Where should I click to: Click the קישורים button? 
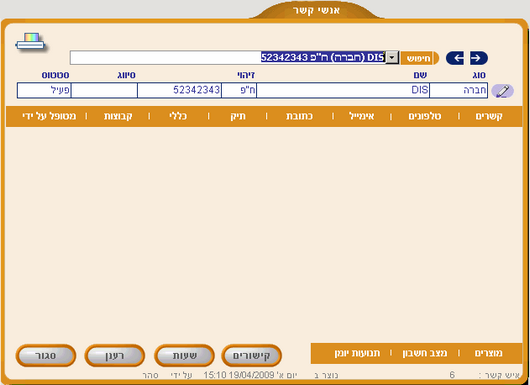tap(251, 356)
